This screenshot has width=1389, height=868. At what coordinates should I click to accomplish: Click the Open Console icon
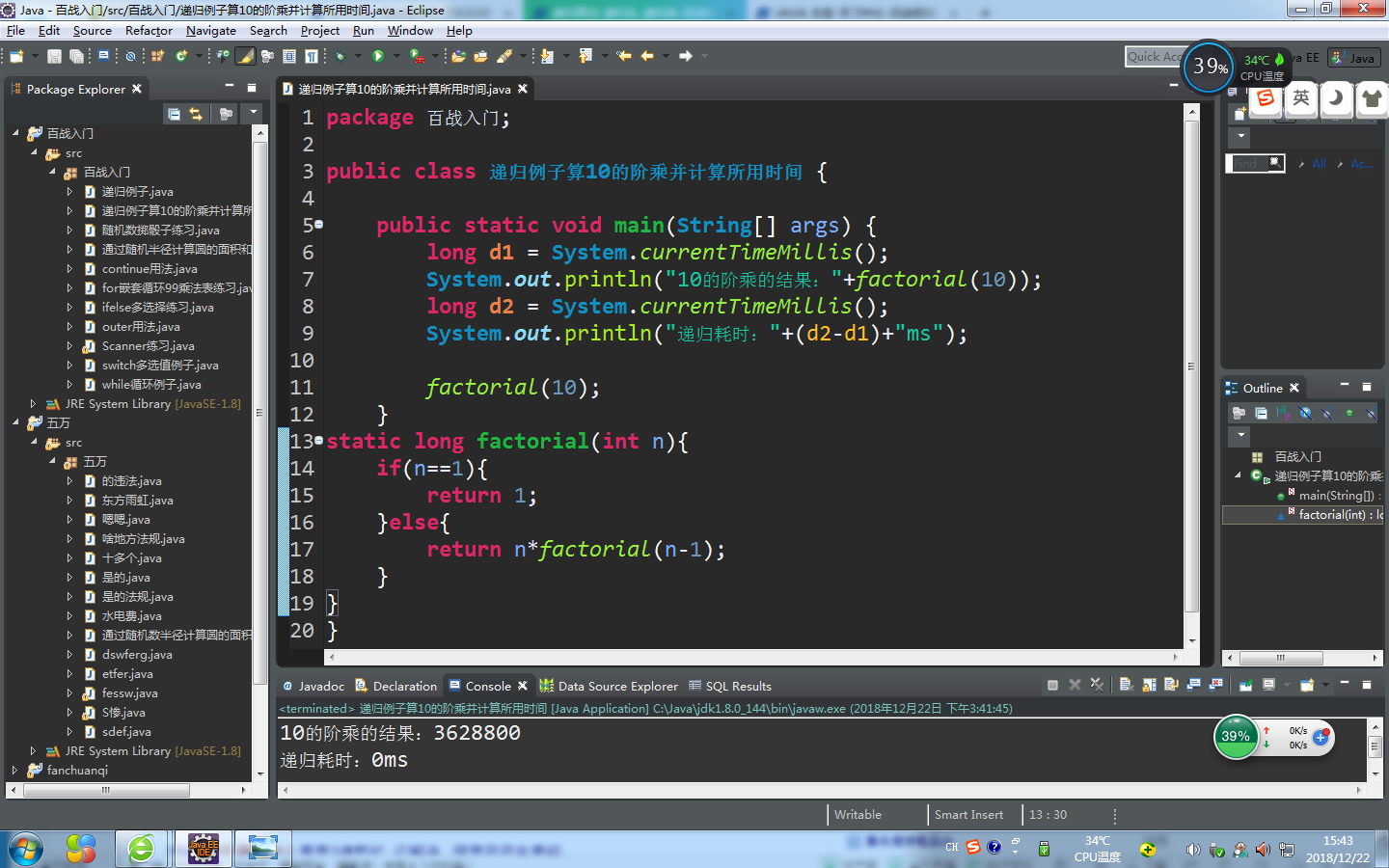[x=1307, y=686]
